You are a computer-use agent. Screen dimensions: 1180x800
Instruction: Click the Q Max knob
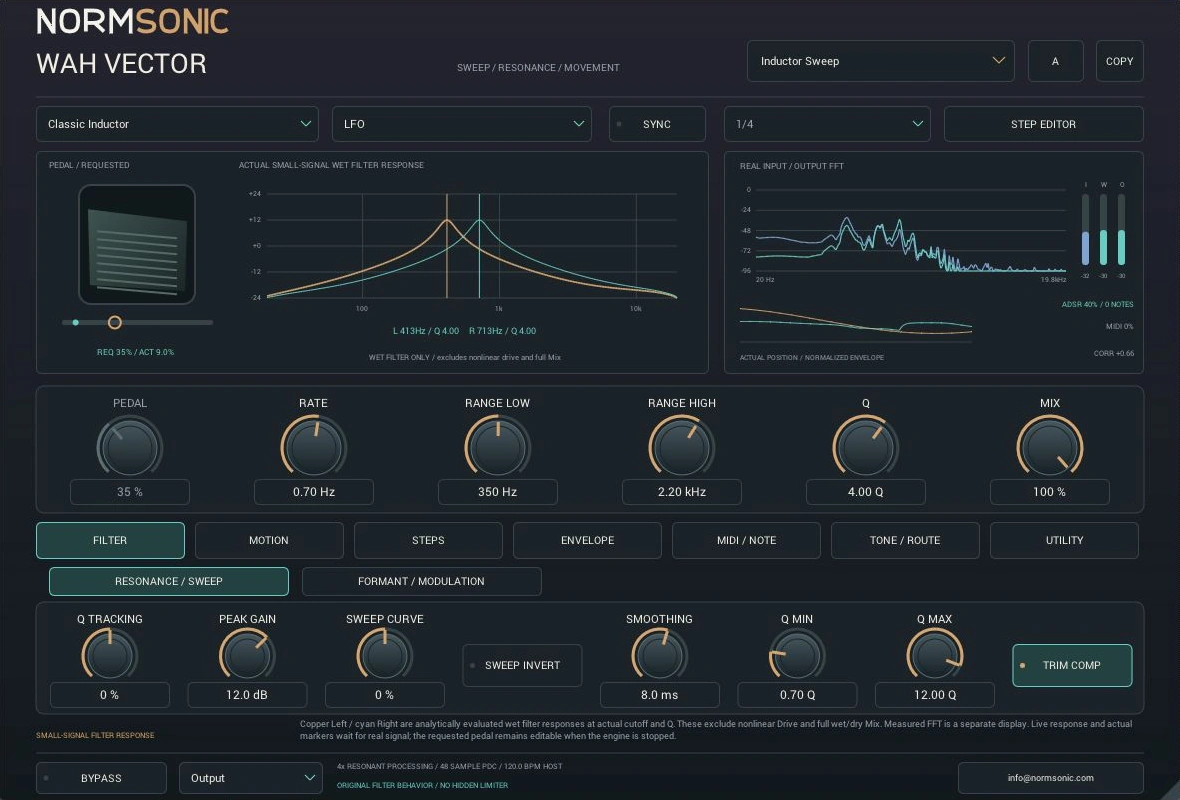coord(935,655)
